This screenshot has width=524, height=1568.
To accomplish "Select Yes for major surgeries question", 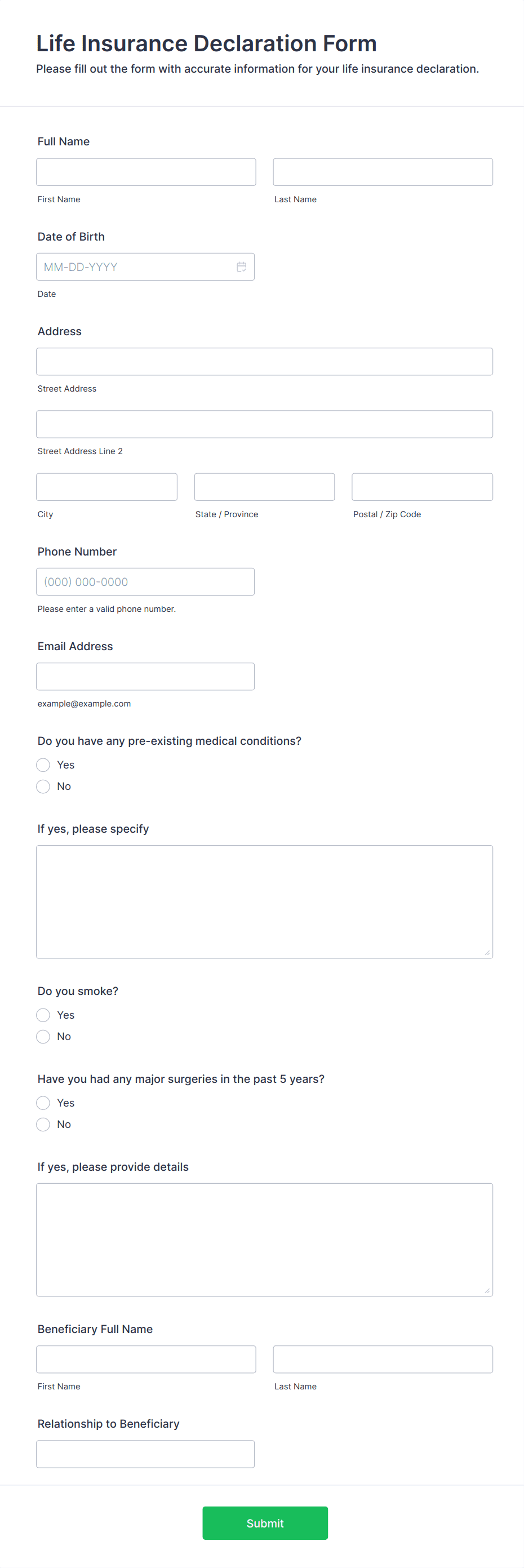I will pyautogui.click(x=43, y=1103).
